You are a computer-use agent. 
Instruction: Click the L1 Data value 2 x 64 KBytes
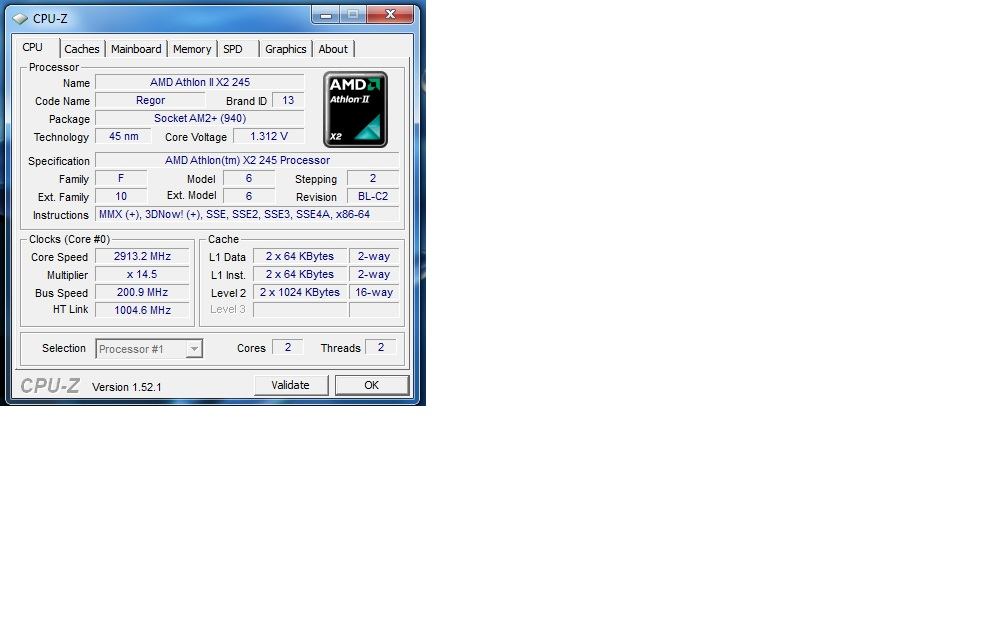(x=300, y=256)
